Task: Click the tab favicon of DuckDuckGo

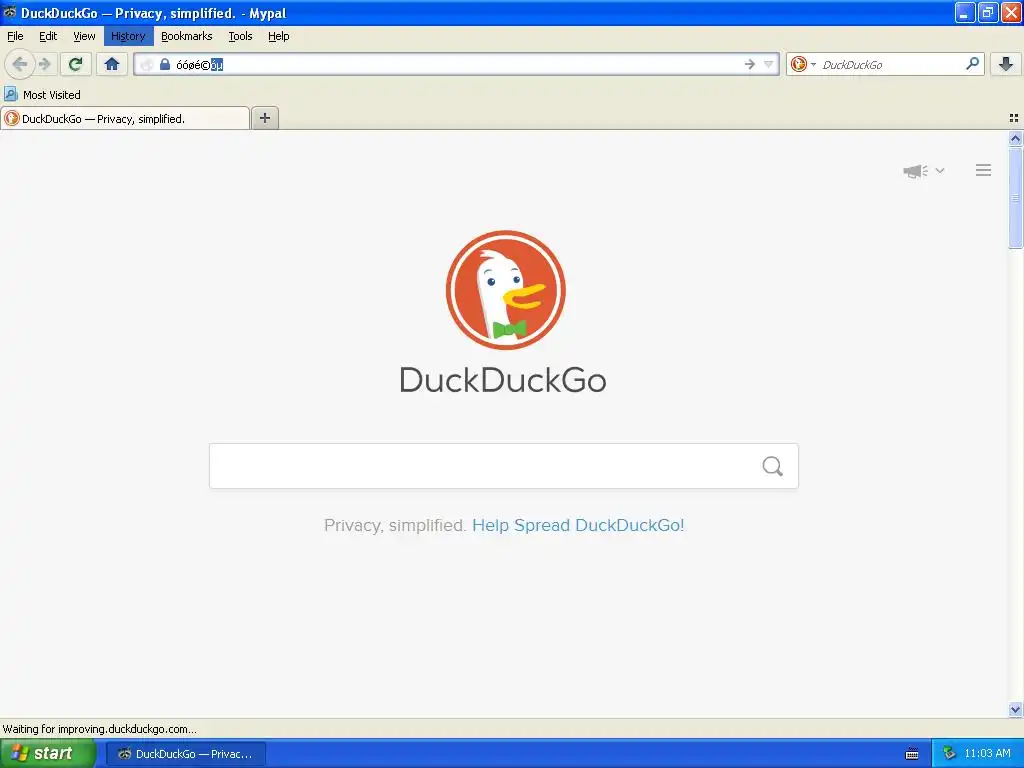Action: point(12,118)
